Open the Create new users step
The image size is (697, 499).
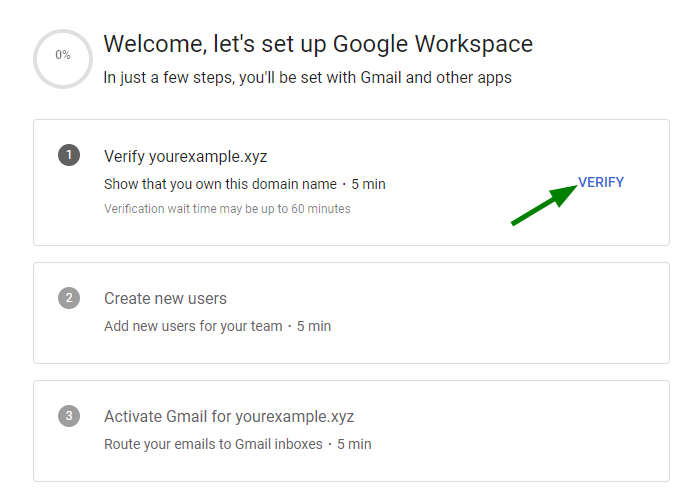coord(165,298)
